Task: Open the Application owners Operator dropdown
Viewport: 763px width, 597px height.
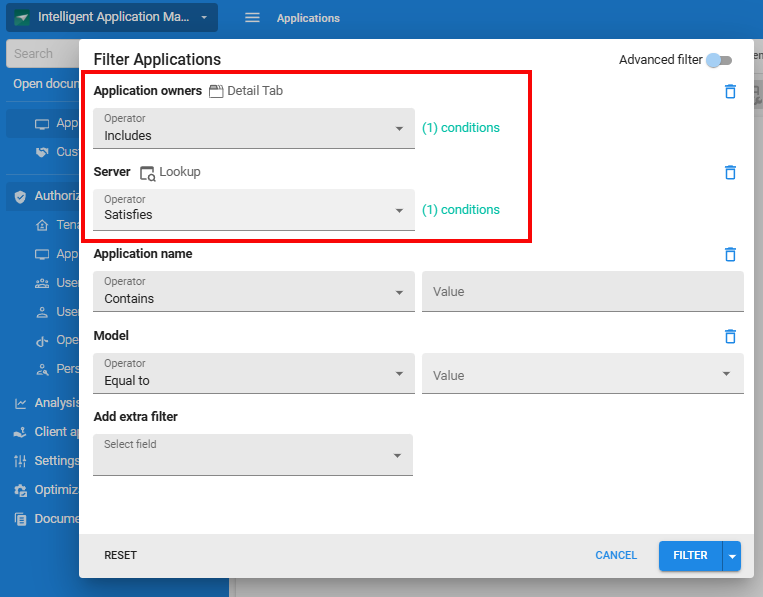Action: point(254,128)
